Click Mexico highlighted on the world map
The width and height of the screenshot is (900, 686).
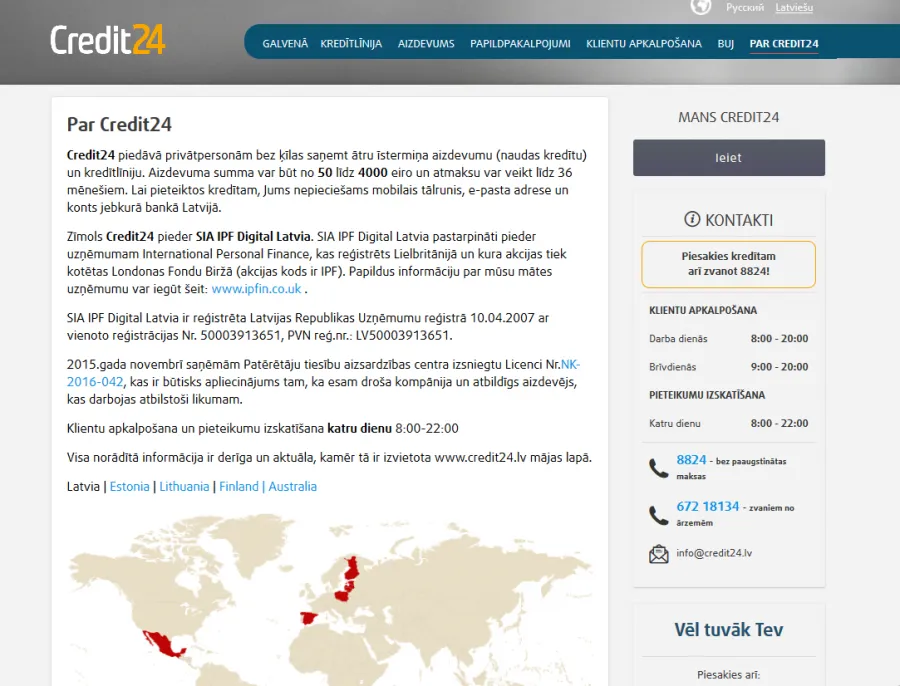click(164, 644)
